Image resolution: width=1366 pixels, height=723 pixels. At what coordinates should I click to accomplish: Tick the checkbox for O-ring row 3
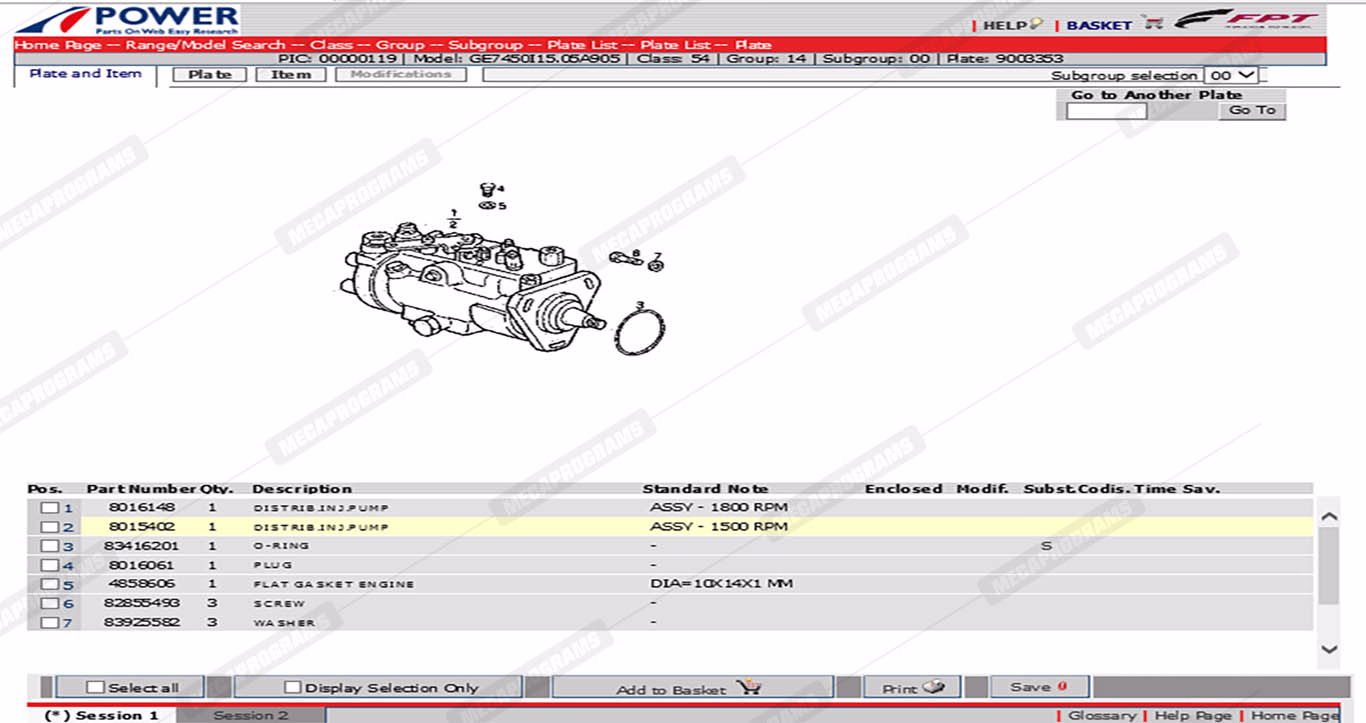coord(49,546)
